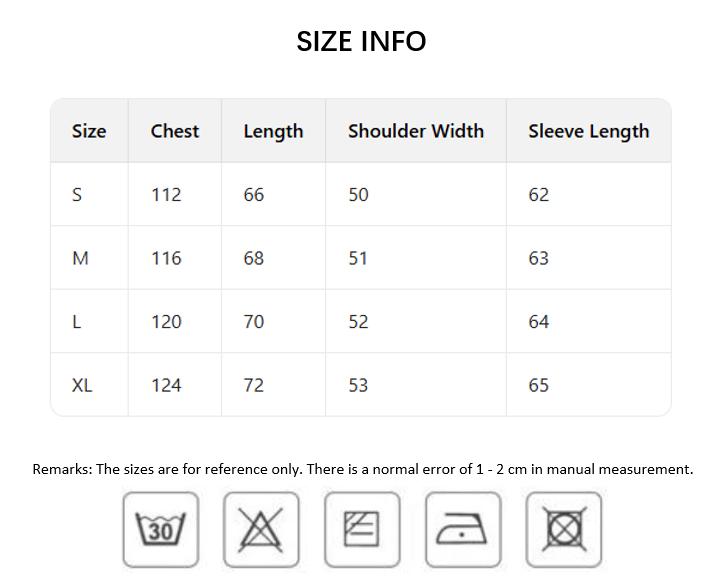Click the Length column header

(273, 131)
